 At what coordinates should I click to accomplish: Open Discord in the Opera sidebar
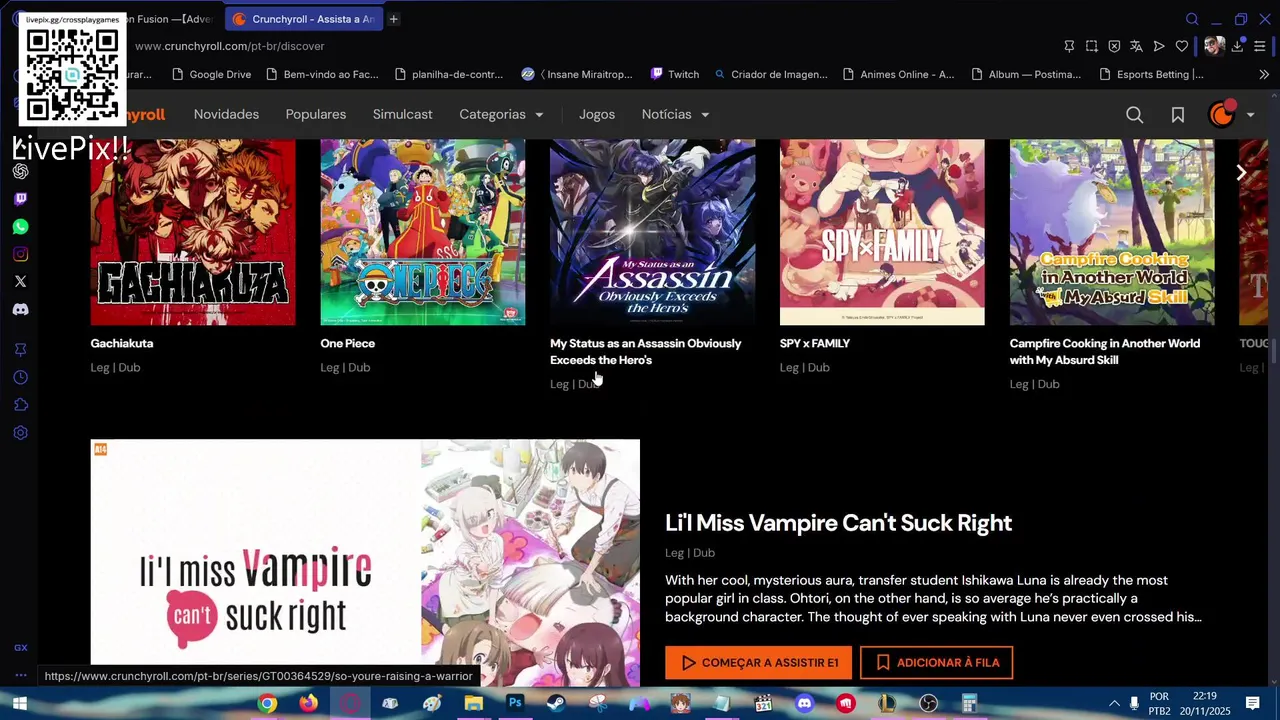(20, 310)
